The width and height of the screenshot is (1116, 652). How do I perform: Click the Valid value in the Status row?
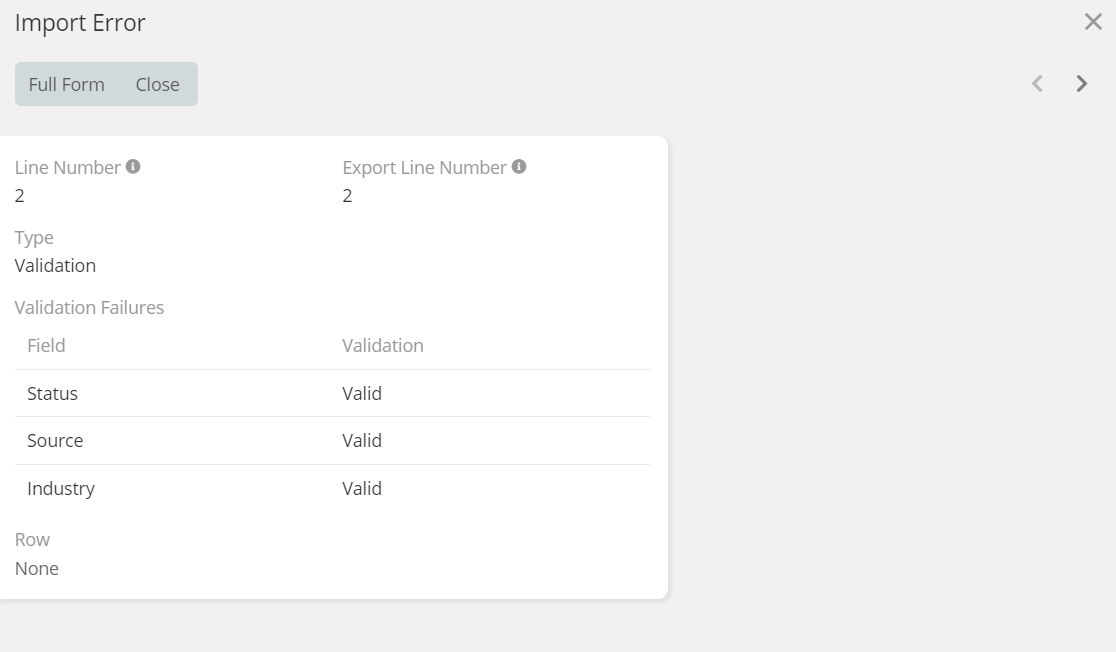[x=362, y=394]
